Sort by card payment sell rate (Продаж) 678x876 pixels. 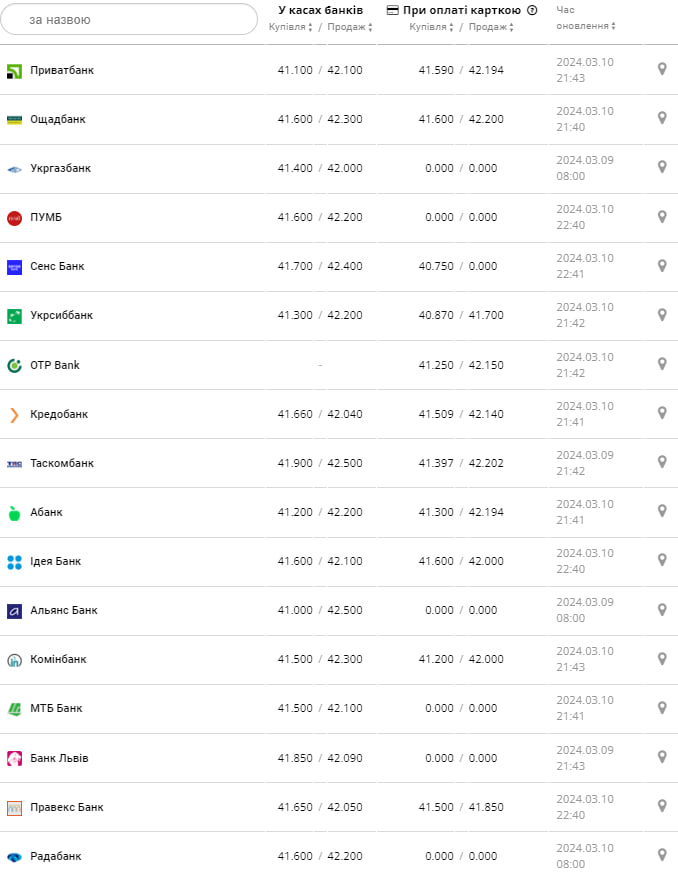pyautogui.click(x=490, y=27)
